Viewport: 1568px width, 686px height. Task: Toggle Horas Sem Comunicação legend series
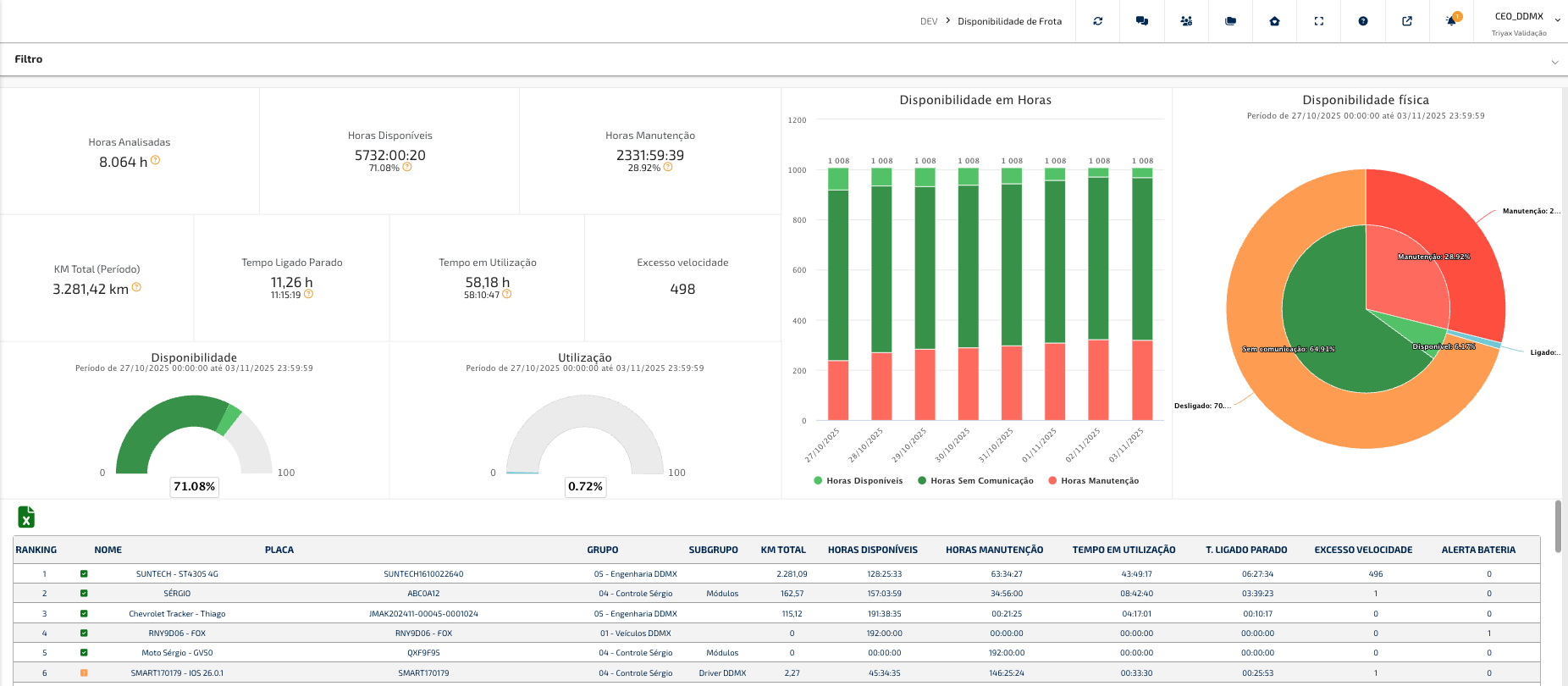click(x=975, y=481)
